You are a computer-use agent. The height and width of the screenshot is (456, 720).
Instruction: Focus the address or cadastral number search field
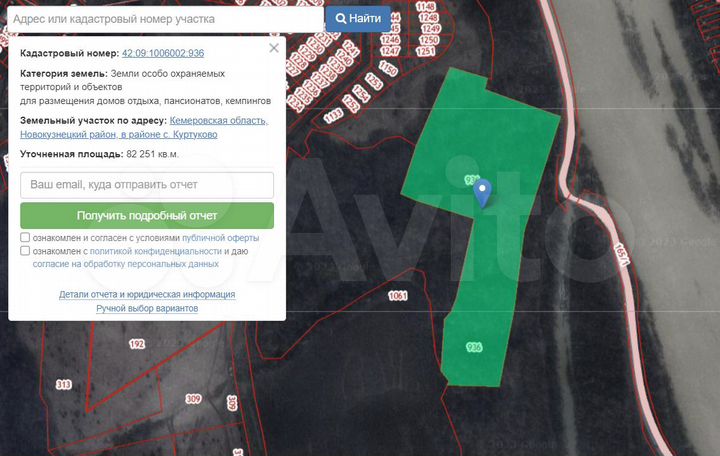click(165, 19)
